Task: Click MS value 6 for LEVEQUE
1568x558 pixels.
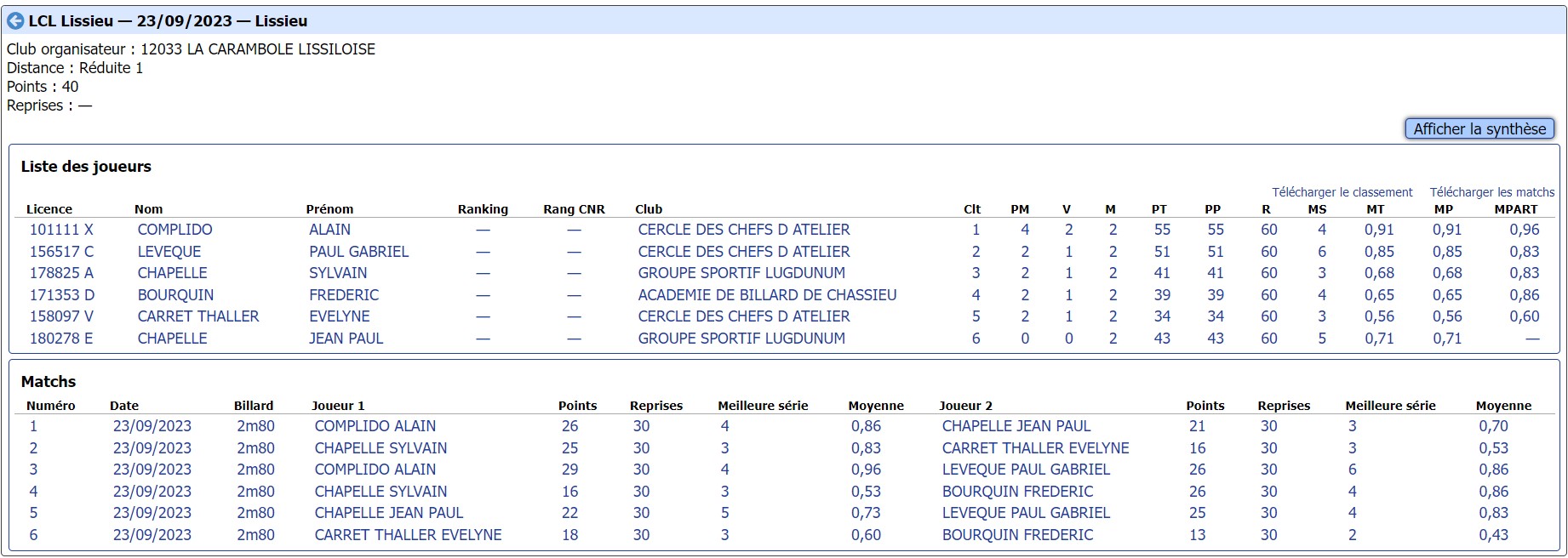Action: (x=1322, y=252)
